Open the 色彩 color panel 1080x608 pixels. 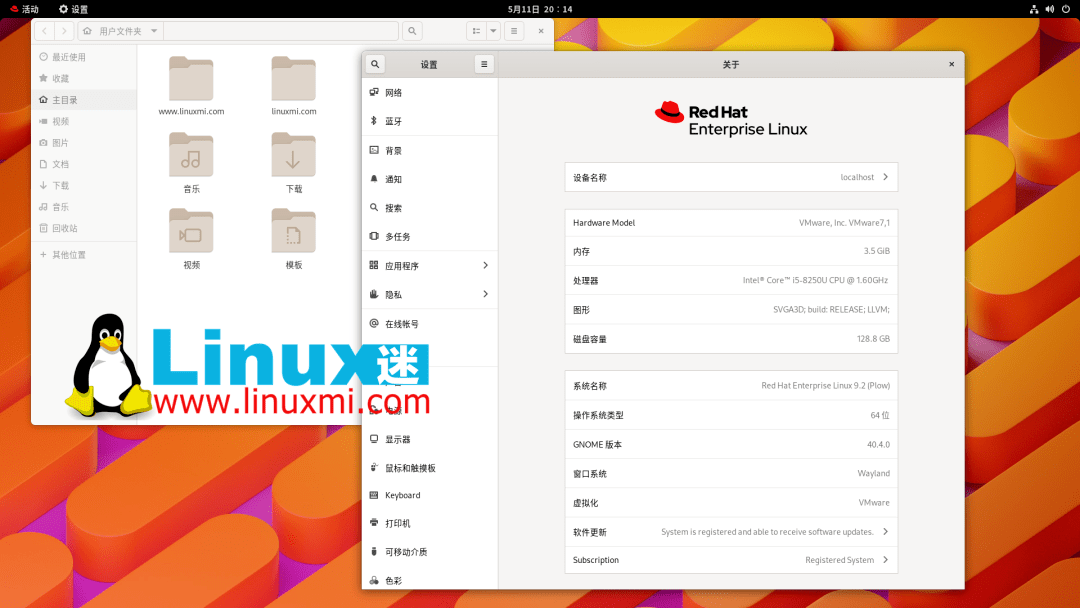point(430,580)
